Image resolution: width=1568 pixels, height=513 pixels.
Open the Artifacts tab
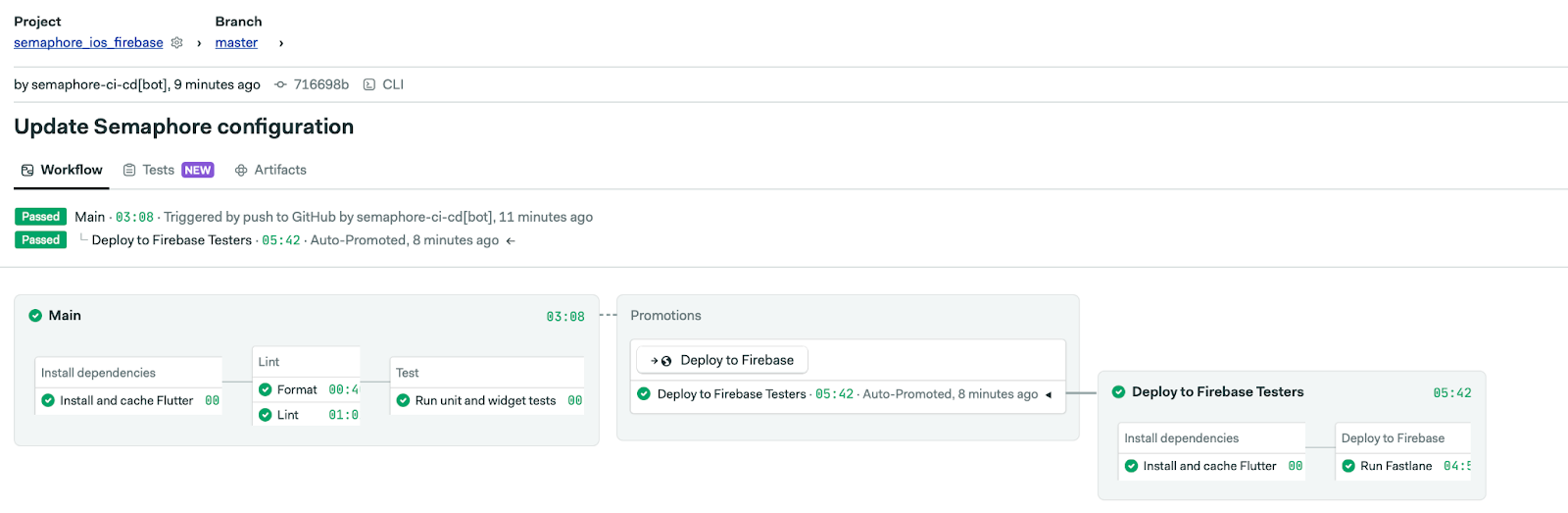[x=280, y=170]
